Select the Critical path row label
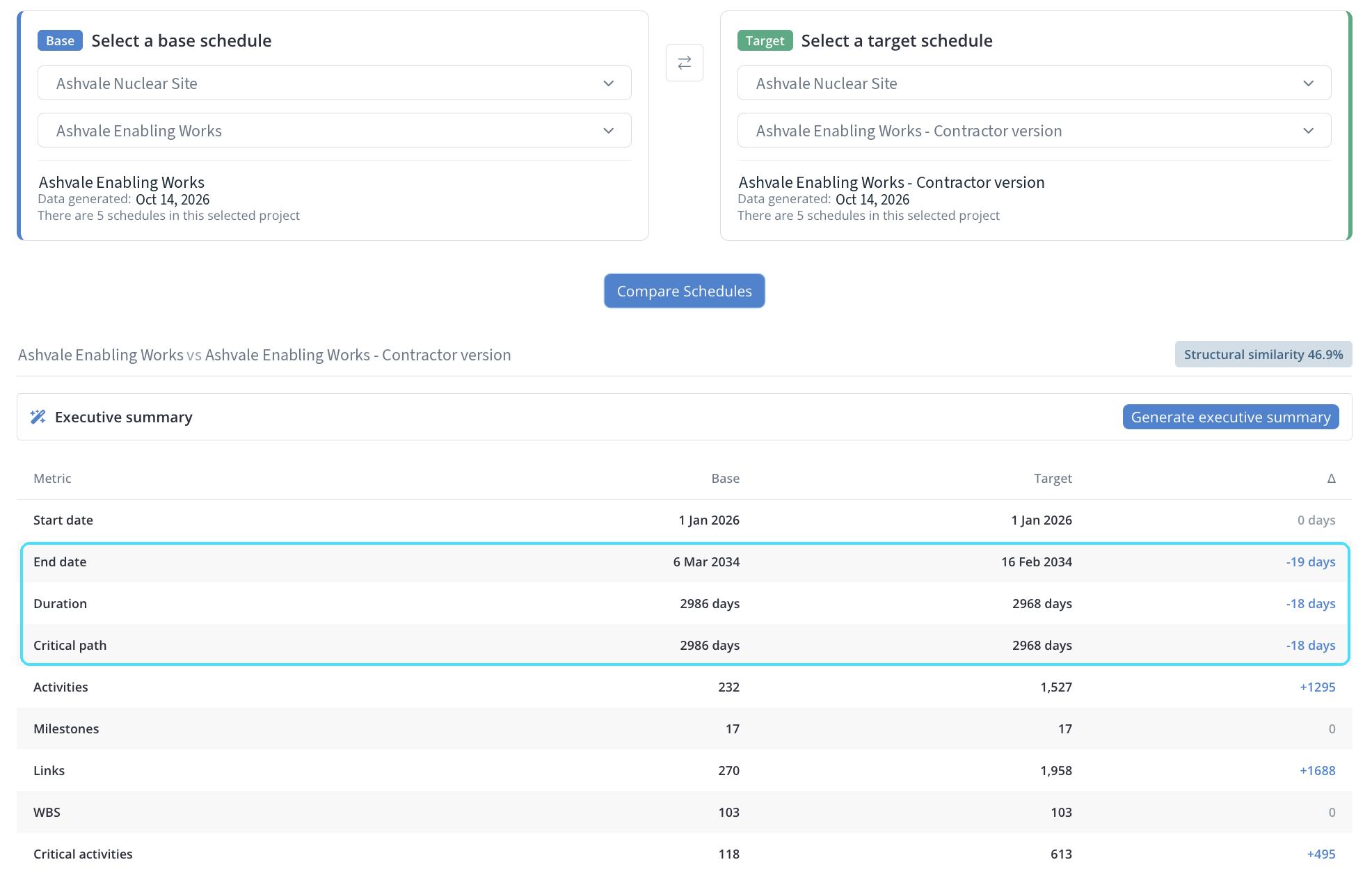Screen dimensions: 1372x869 point(70,645)
